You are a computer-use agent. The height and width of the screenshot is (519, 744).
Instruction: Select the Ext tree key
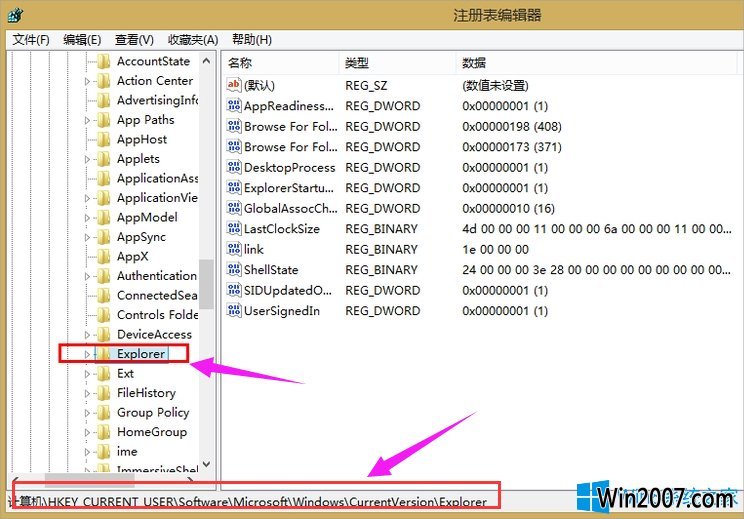click(x=125, y=373)
